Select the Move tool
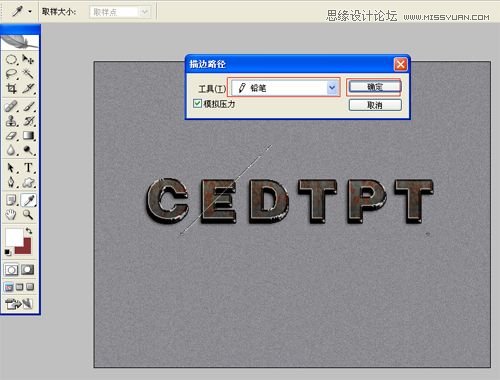 point(28,60)
